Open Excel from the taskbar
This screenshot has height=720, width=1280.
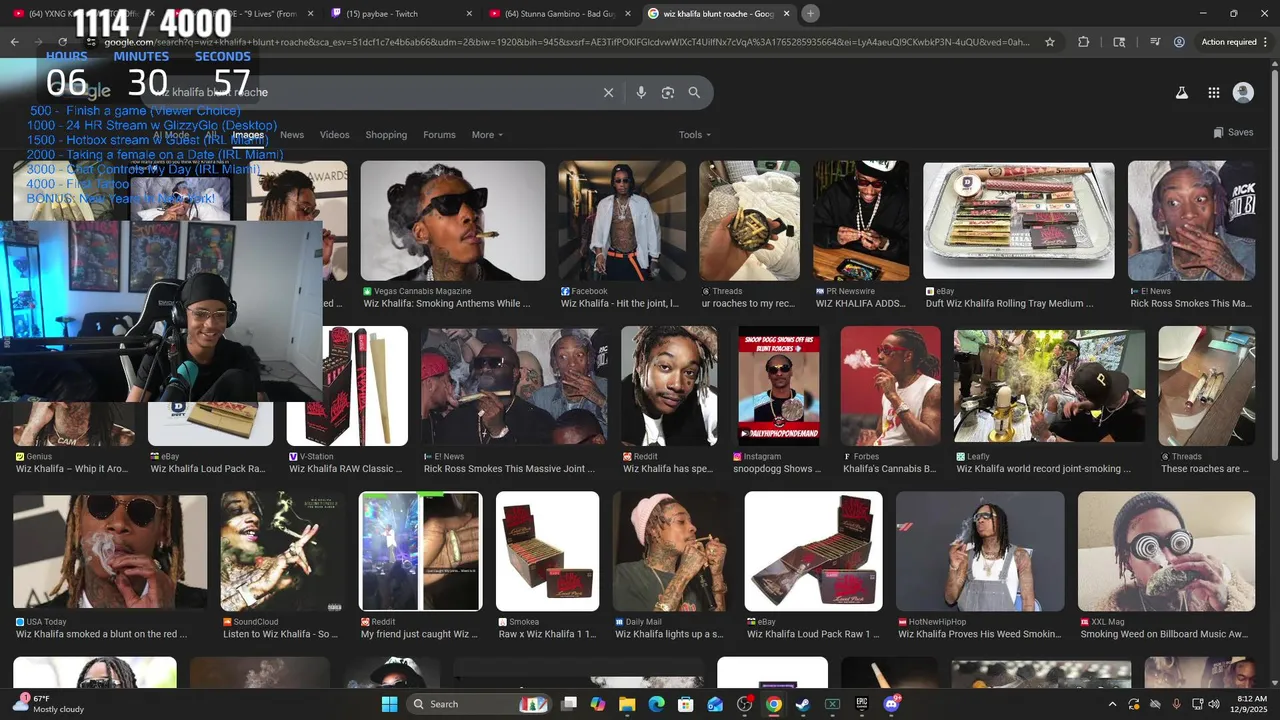[x=832, y=704]
